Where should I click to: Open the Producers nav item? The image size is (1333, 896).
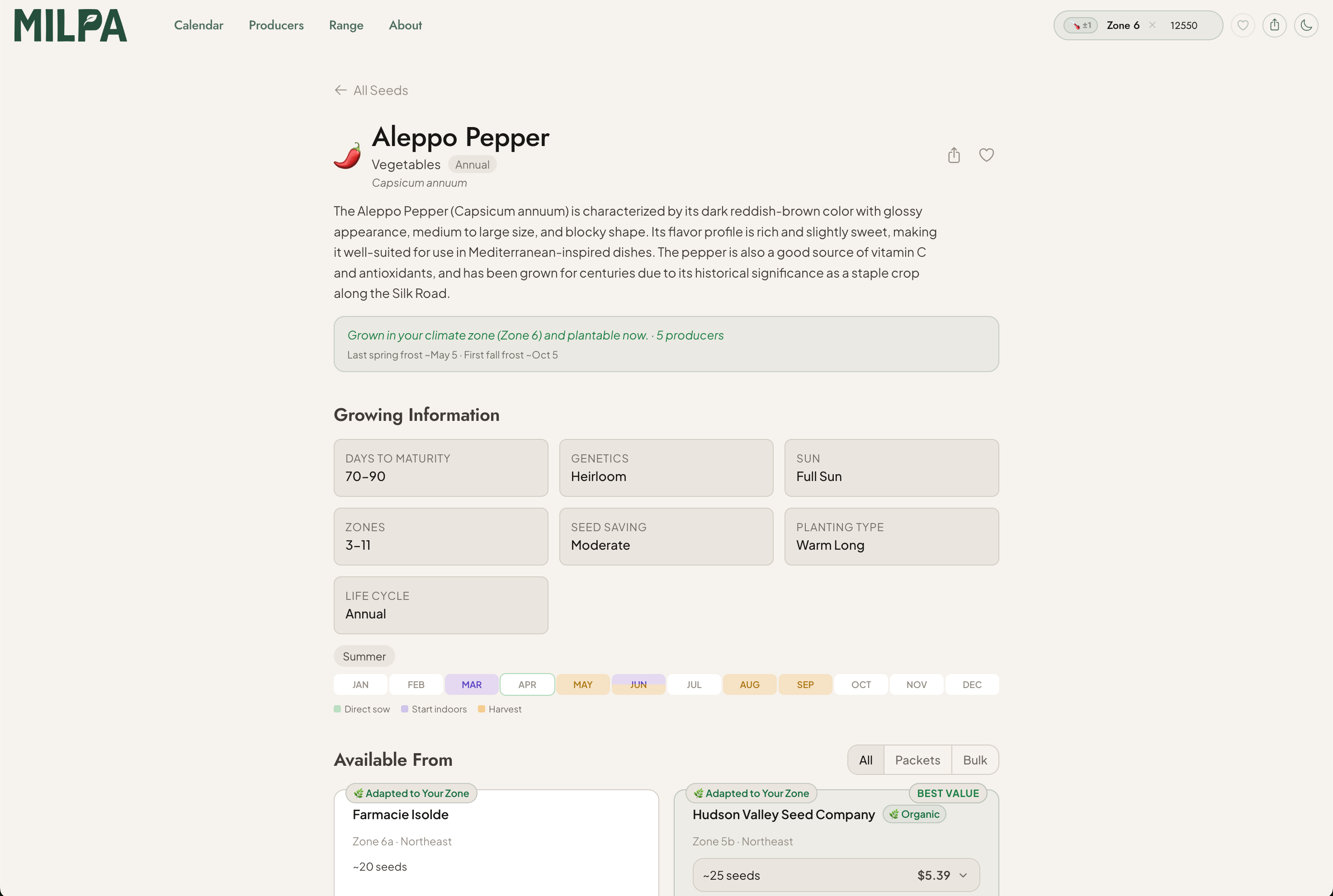click(276, 25)
